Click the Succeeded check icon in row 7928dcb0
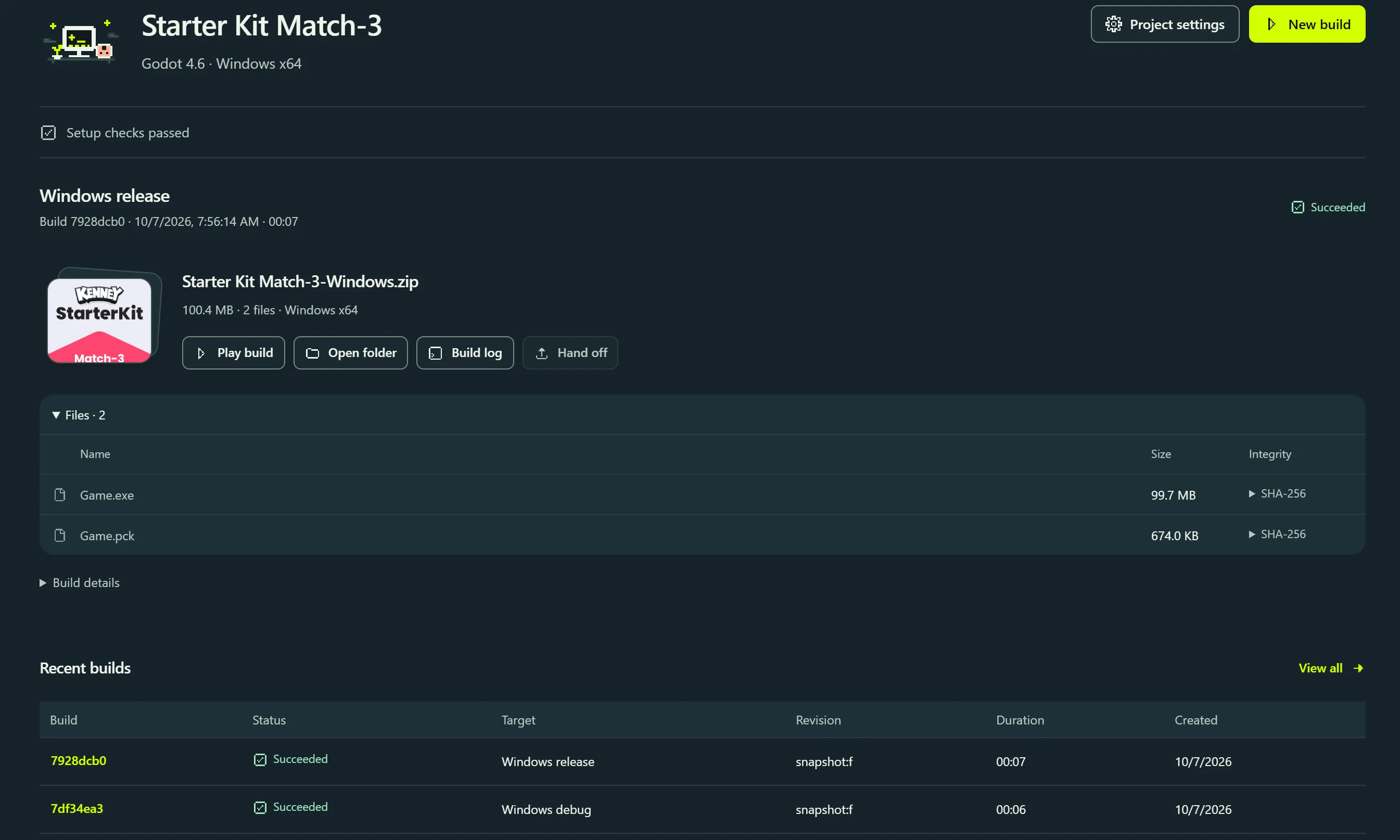 point(260,760)
